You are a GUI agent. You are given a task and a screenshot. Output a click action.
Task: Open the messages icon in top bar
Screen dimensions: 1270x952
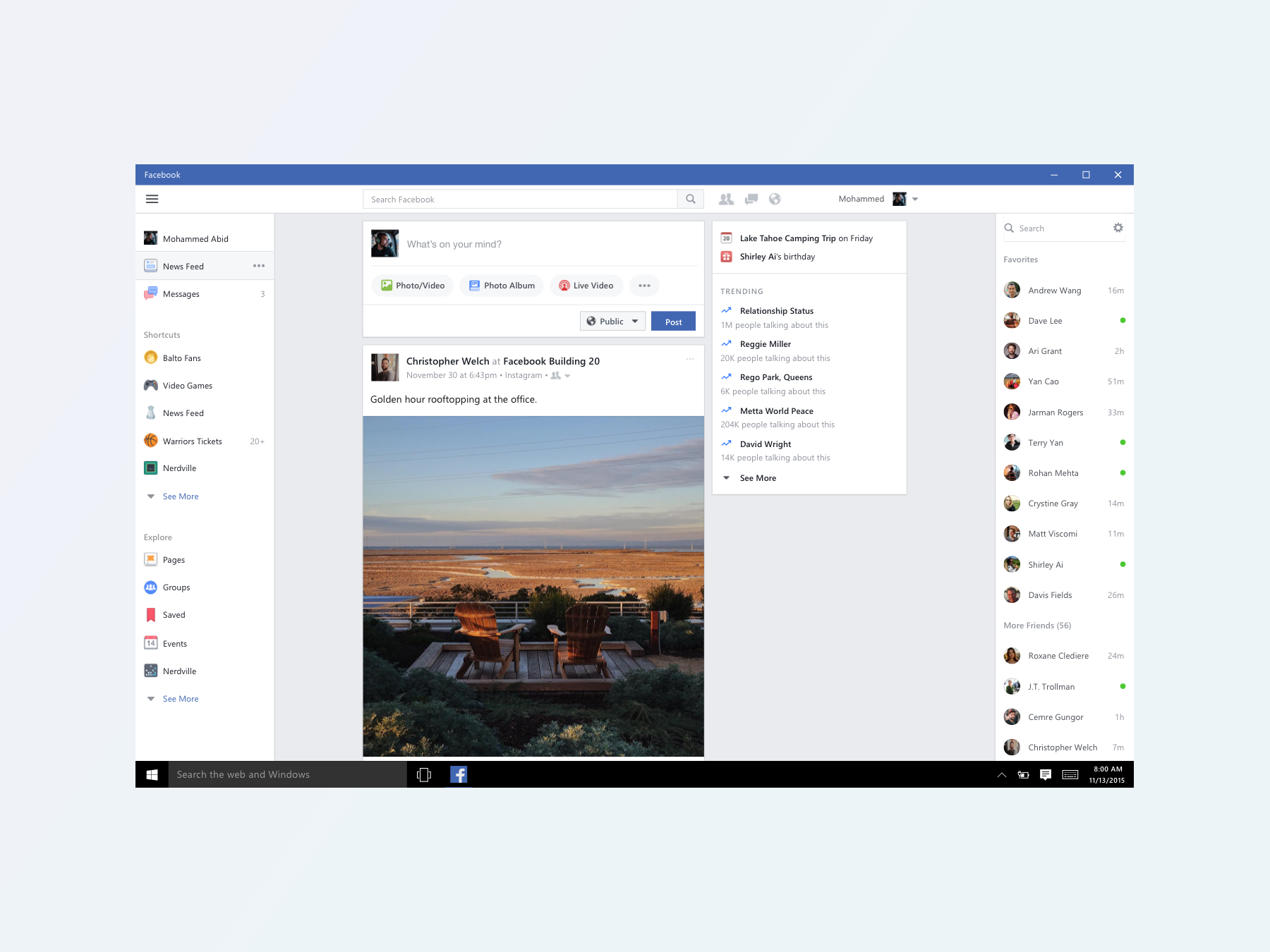pos(751,199)
